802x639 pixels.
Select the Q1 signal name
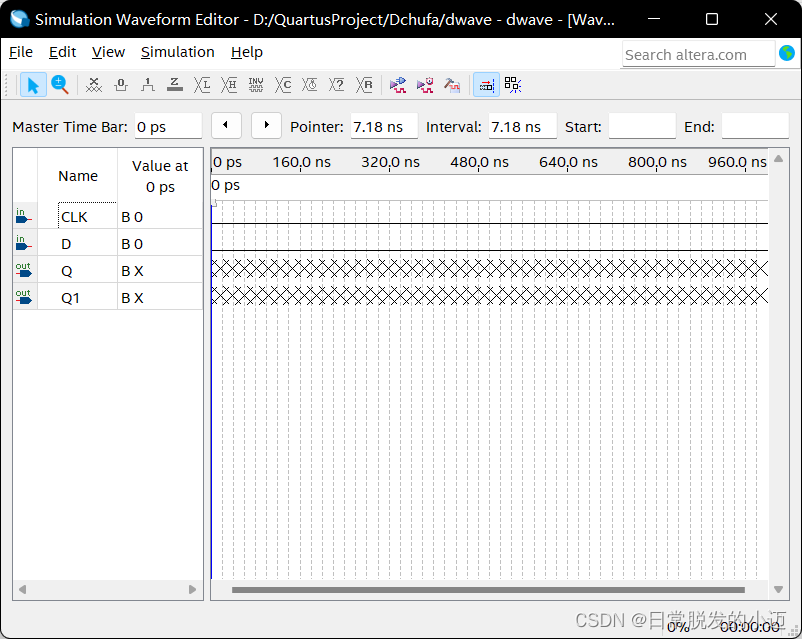[x=71, y=298]
